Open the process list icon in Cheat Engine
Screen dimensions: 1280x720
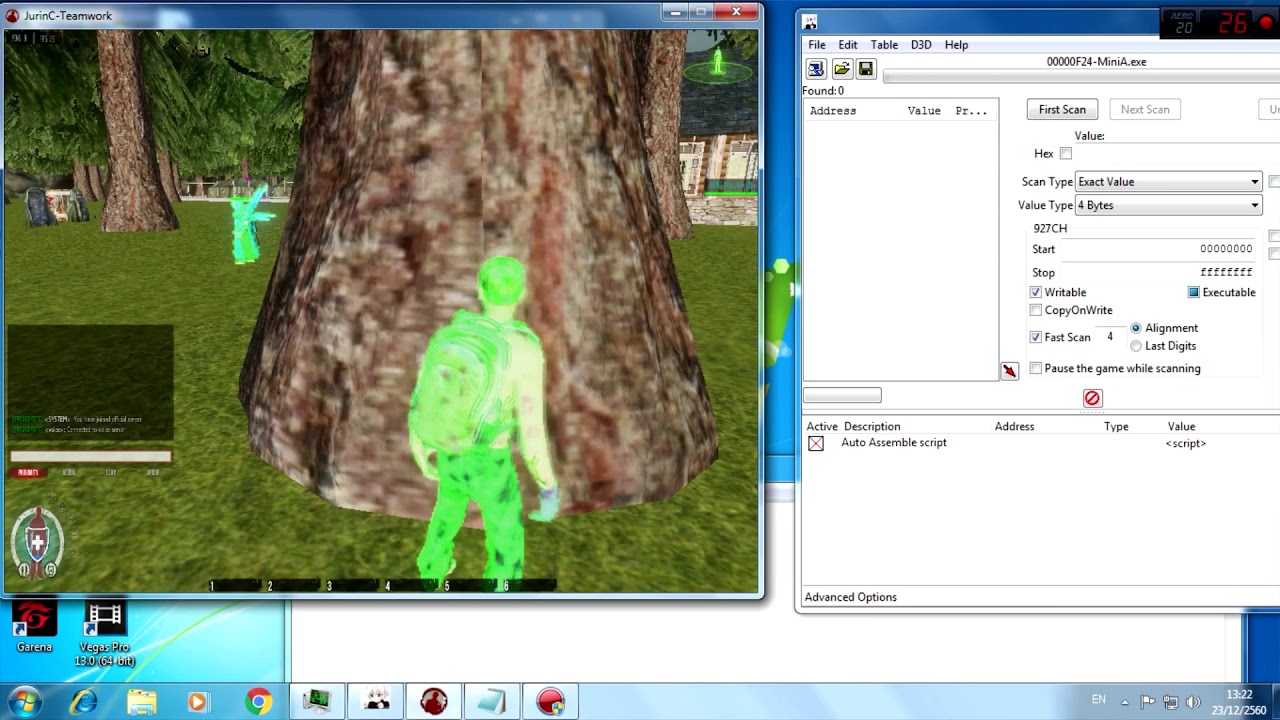pyautogui.click(x=816, y=69)
